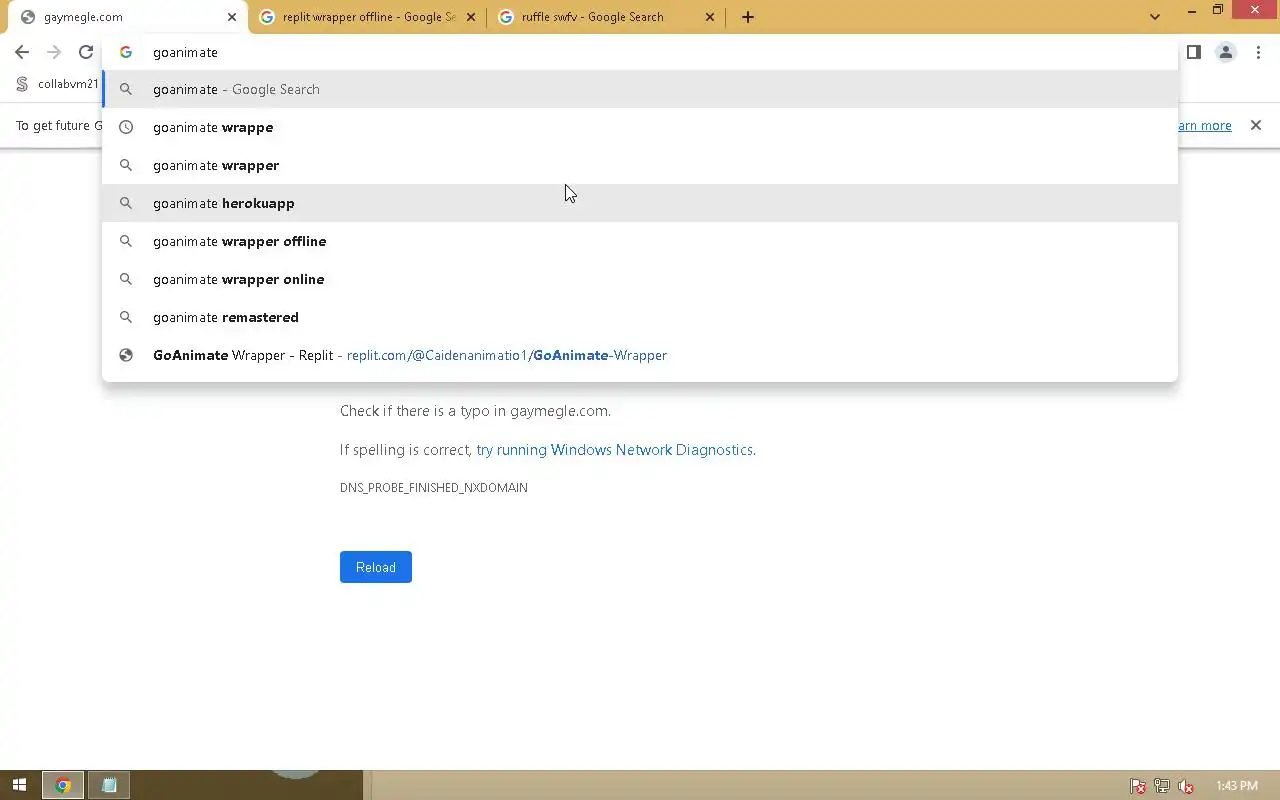Dismiss the info bar with the X
The width and height of the screenshot is (1280, 800).
click(1256, 125)
